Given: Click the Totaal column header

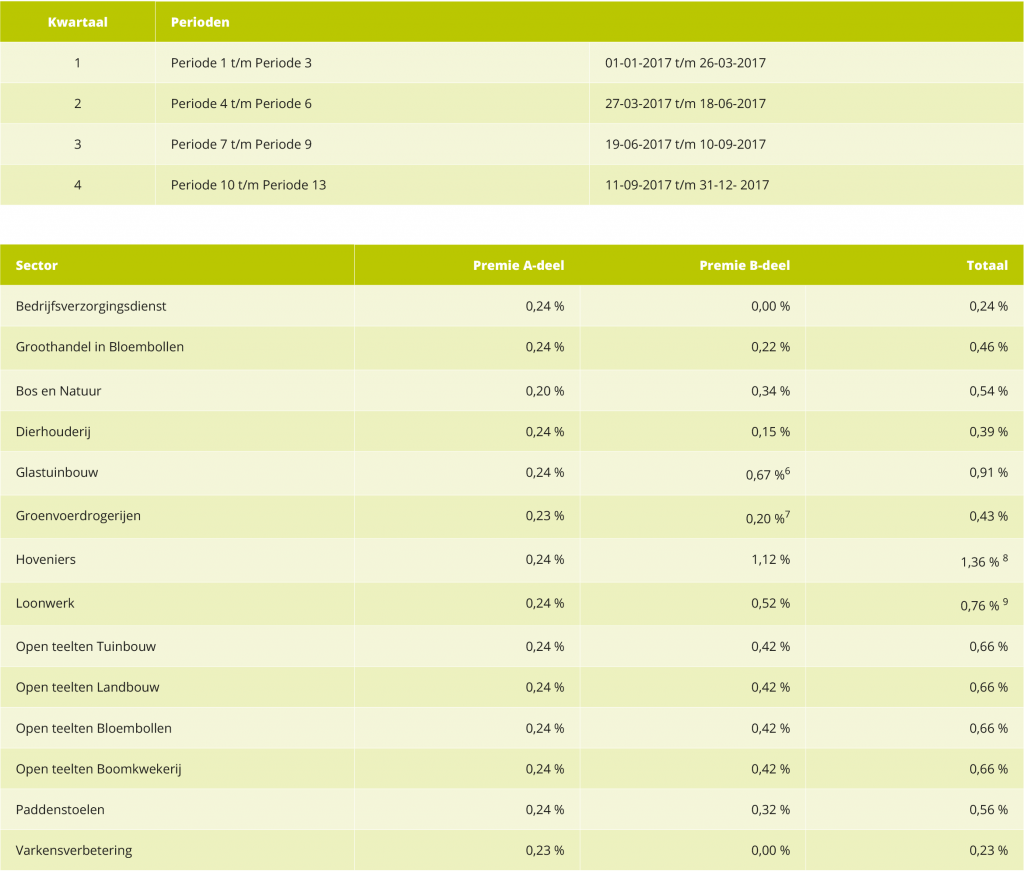Looking at the screenshot, I should [x=986, y=266].
